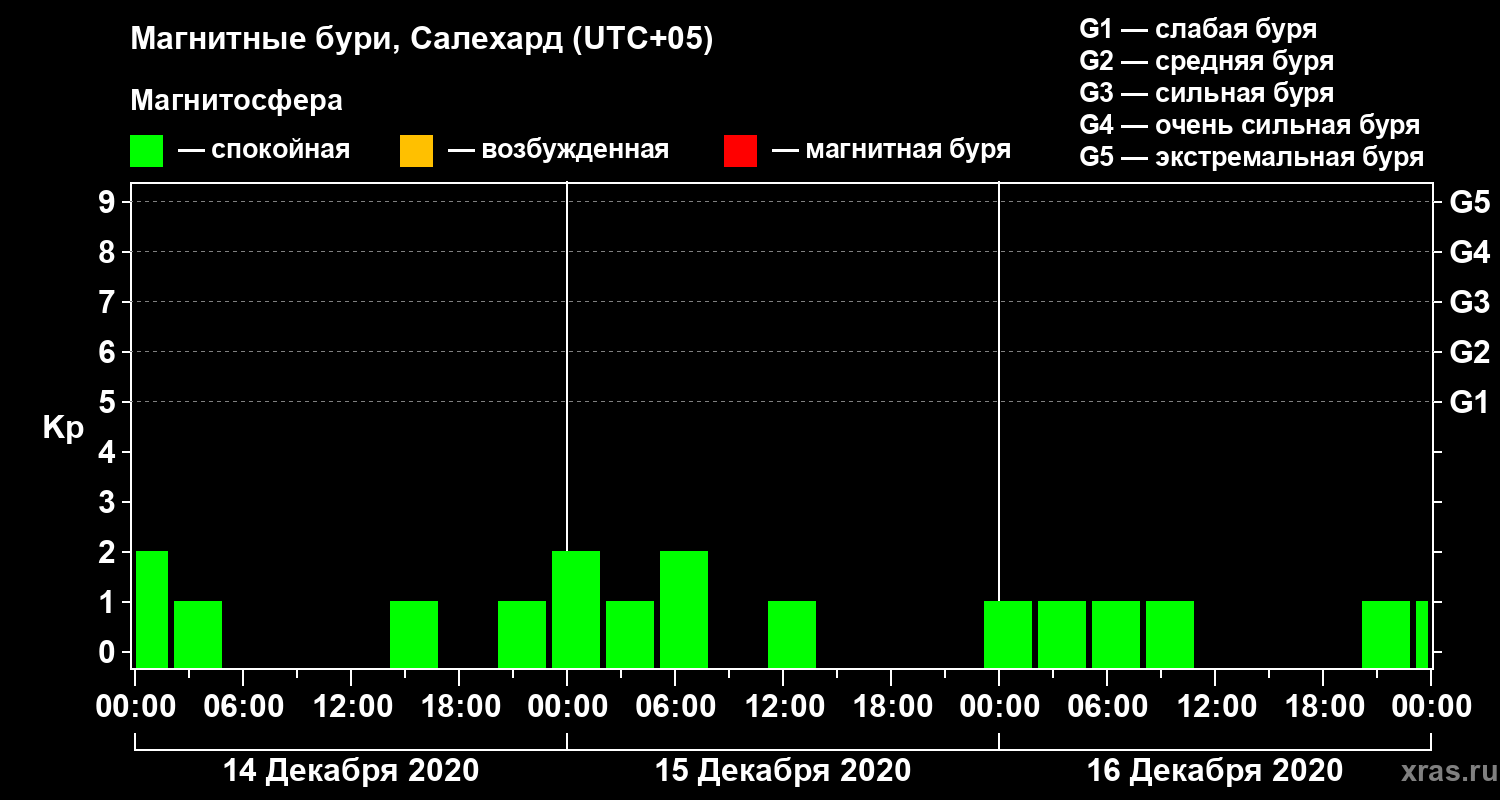
Task: Select the '— спокойная' legend label
Action: coord(264,151)
